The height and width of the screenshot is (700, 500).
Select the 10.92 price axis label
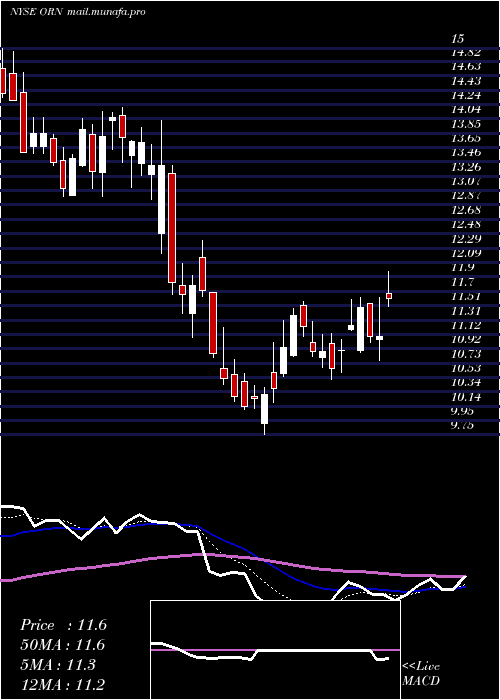tap(466, 339)
